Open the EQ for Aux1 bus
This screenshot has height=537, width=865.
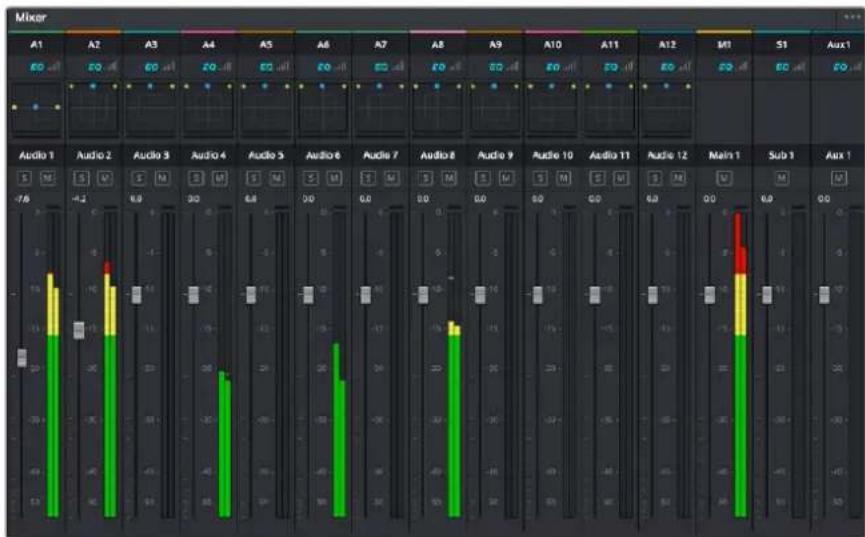840,67
